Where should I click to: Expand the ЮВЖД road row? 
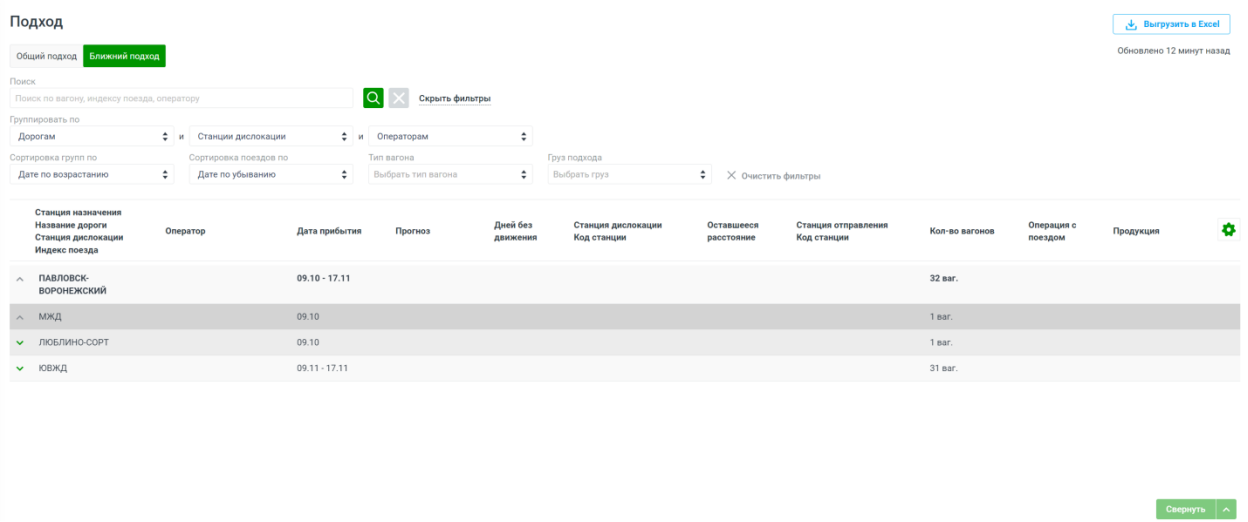click(x=20, y=368)
